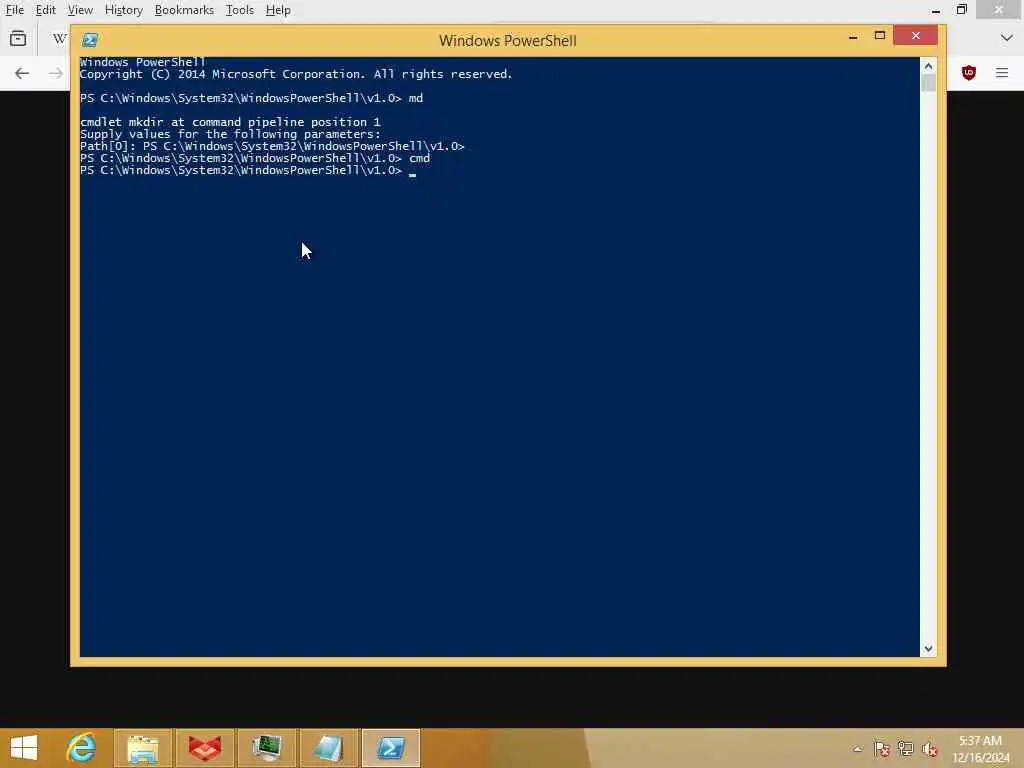Click the PowerShell scrollbar up arrow
Screen dimensions: 1024x768
tap(928, 66)
